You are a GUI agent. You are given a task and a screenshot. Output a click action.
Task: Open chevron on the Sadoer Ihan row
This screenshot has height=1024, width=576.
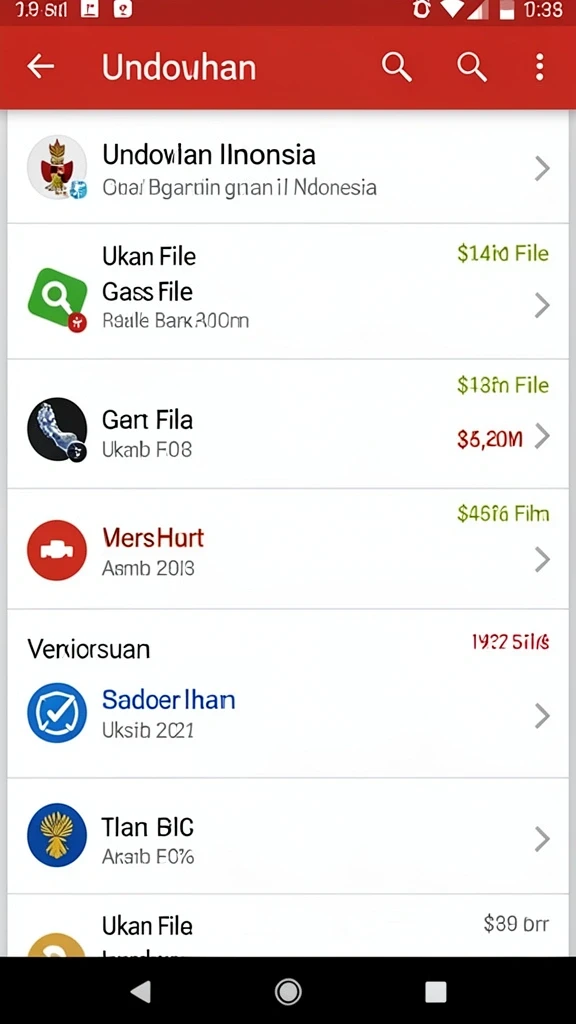point(542,716)
